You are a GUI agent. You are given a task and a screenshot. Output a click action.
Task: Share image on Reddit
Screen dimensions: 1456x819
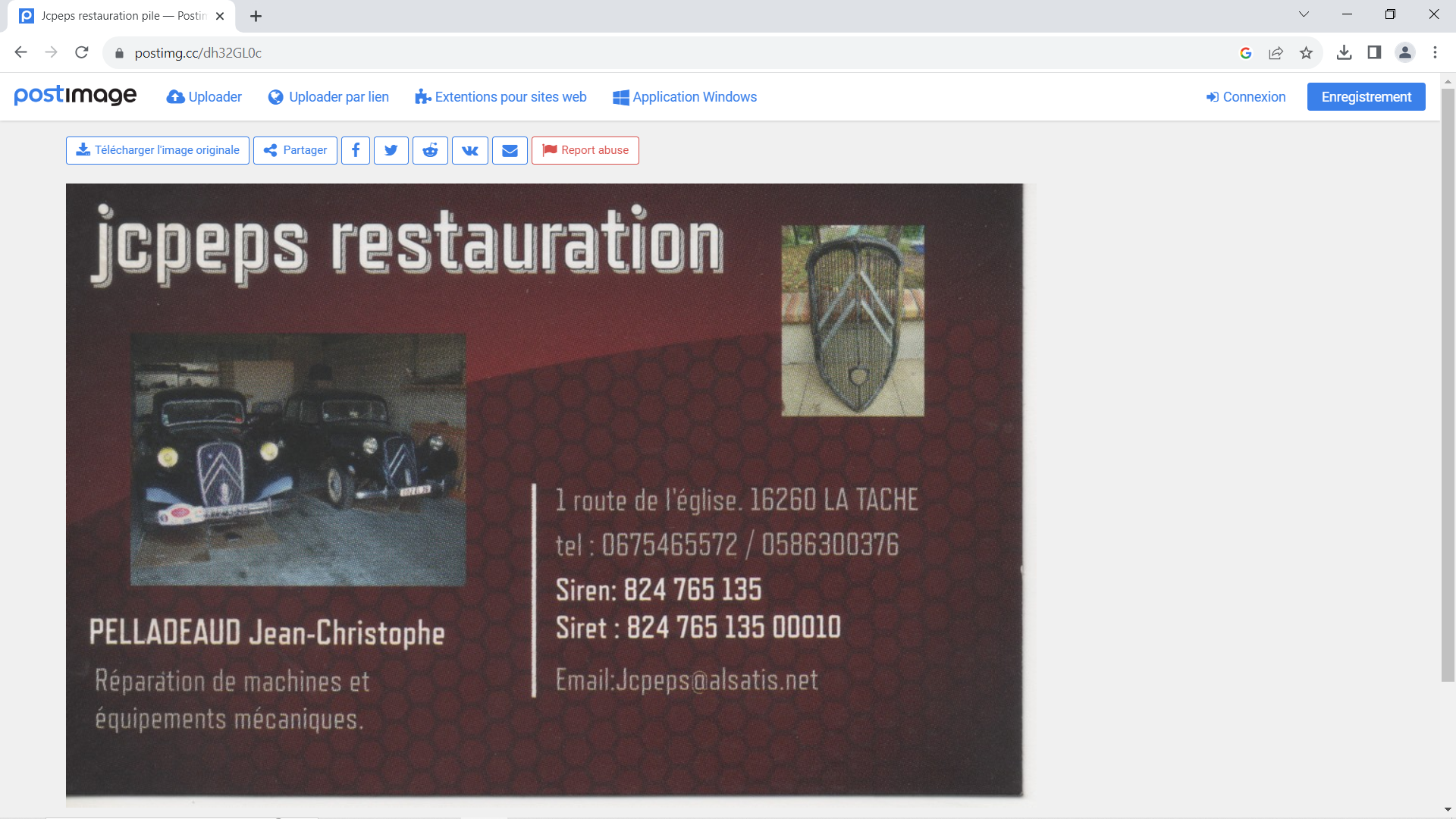coord(430,150)
